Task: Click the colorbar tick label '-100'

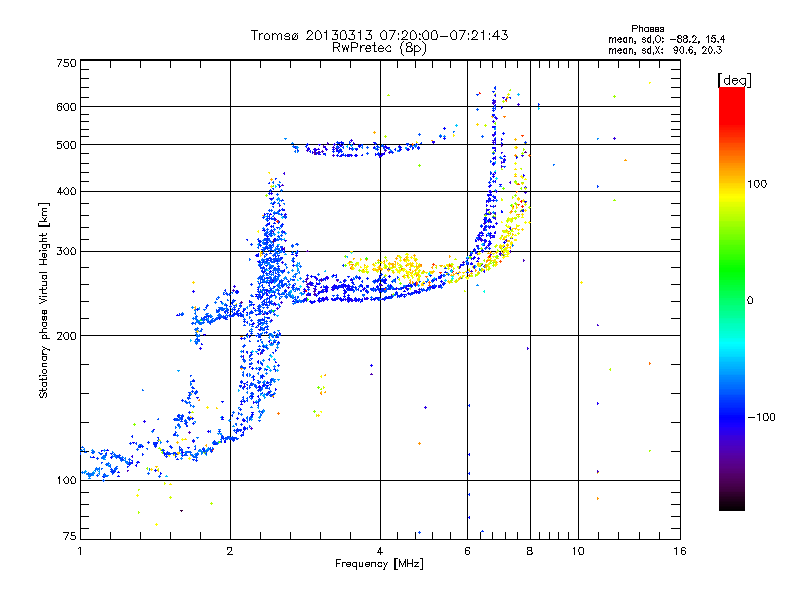Action: [x=761, y=417]
